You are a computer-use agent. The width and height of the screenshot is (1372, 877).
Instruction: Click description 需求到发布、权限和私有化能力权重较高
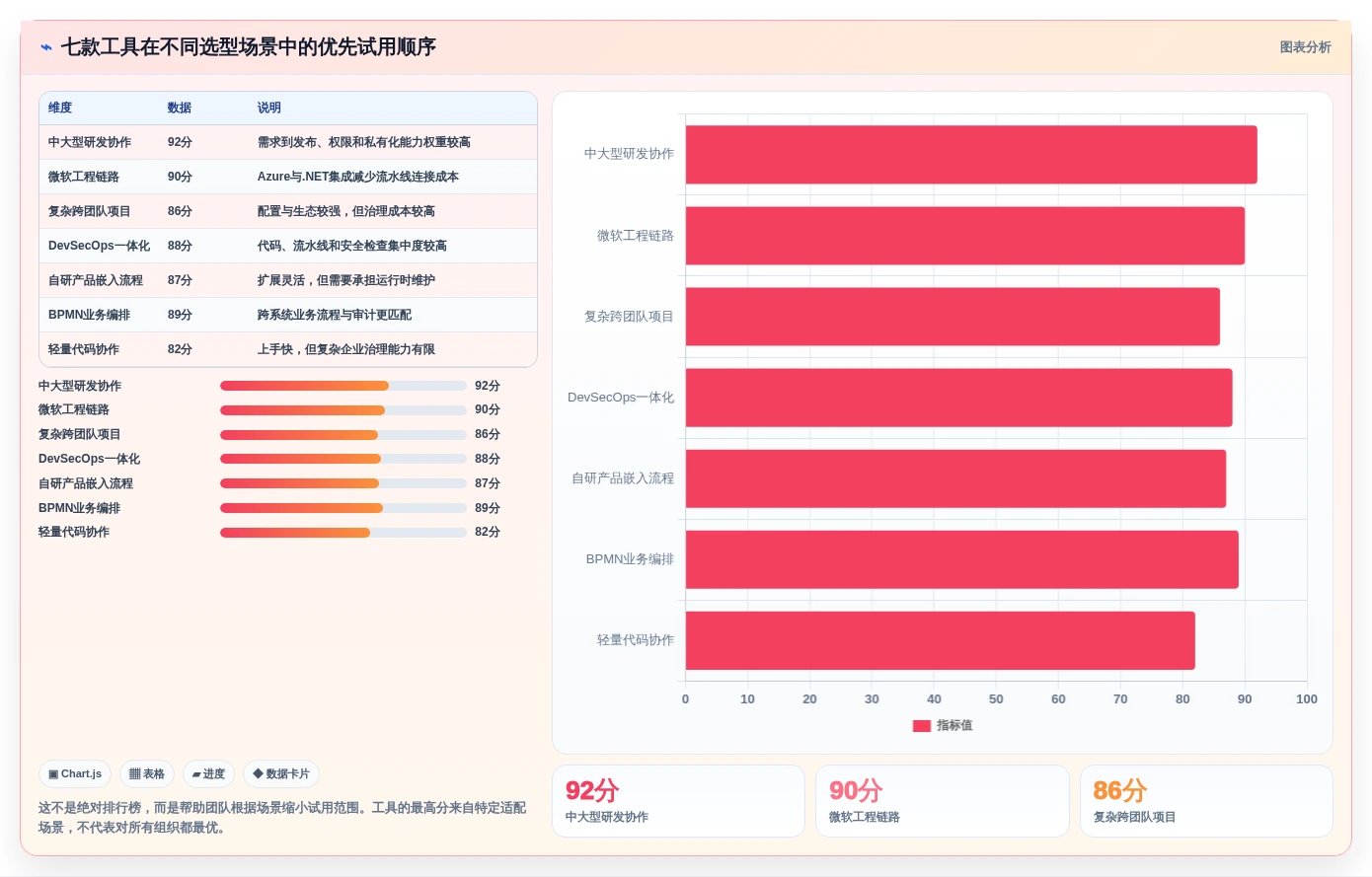364,142
